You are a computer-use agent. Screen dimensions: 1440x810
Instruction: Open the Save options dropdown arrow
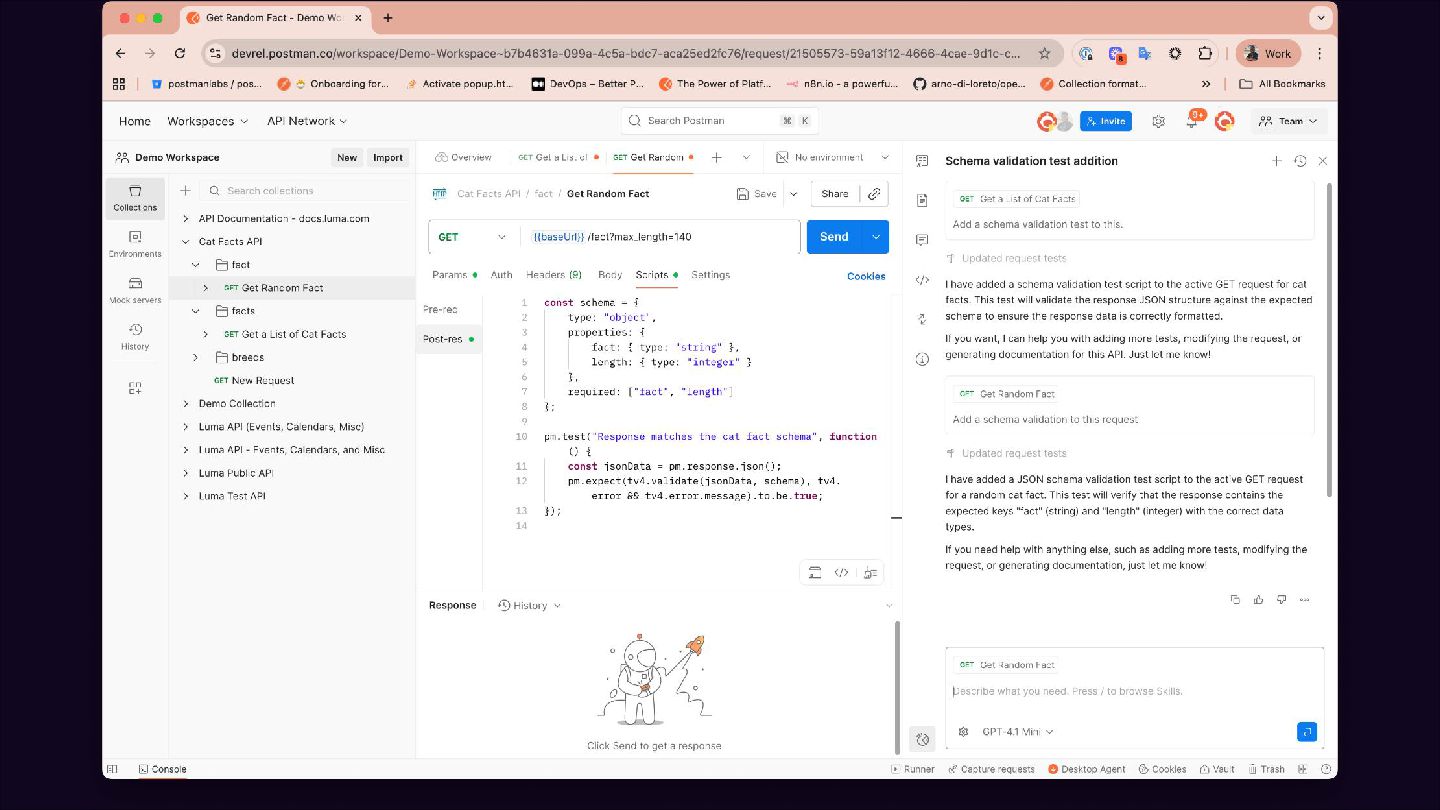[x=794, y=194]
